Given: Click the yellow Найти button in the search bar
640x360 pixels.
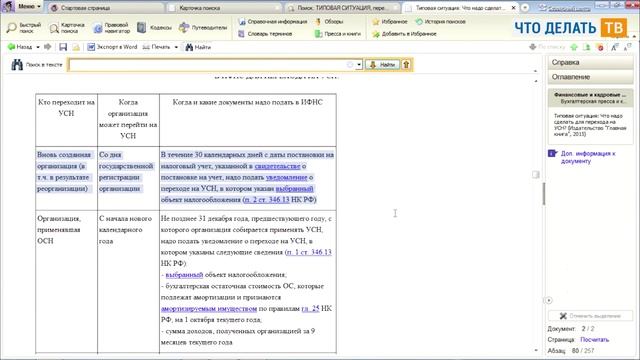Looking at the screenshot, I should pyautogui.click(x=383, y=64).
